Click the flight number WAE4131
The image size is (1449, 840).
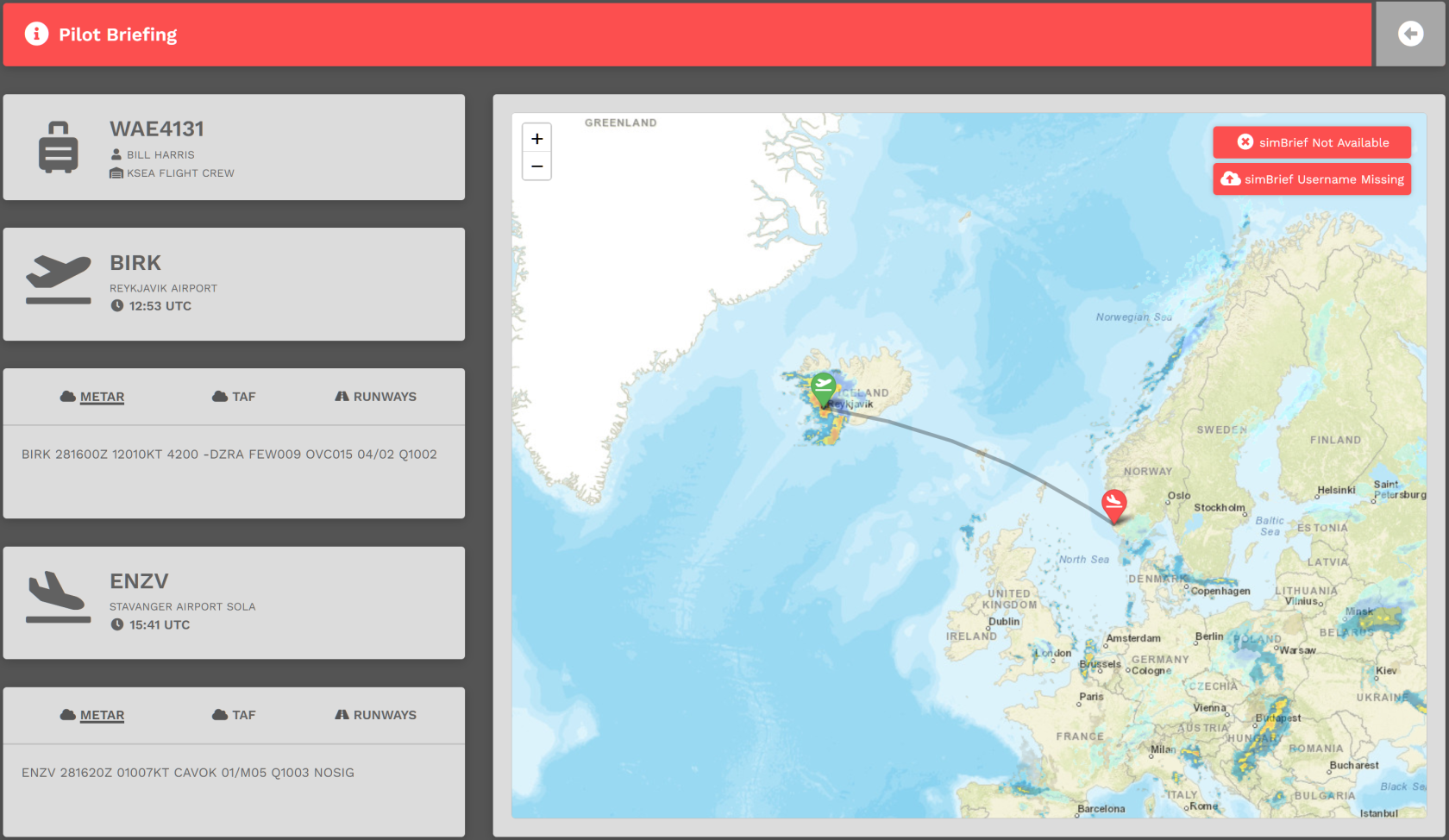click(157, 129)
